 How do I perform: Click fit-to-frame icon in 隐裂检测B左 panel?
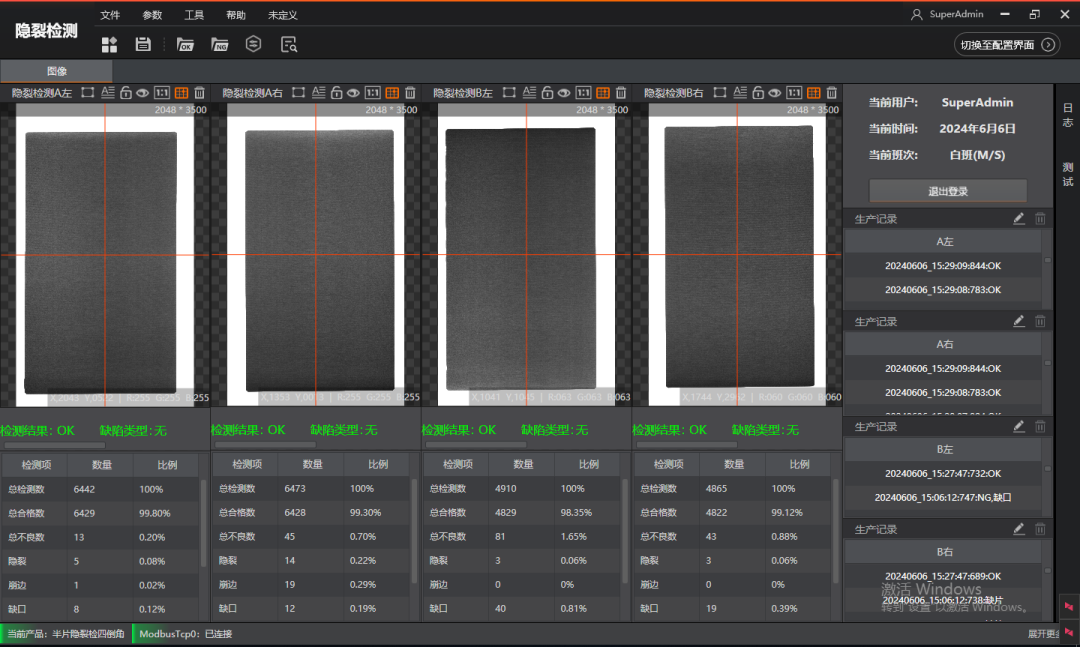(510, 92)
